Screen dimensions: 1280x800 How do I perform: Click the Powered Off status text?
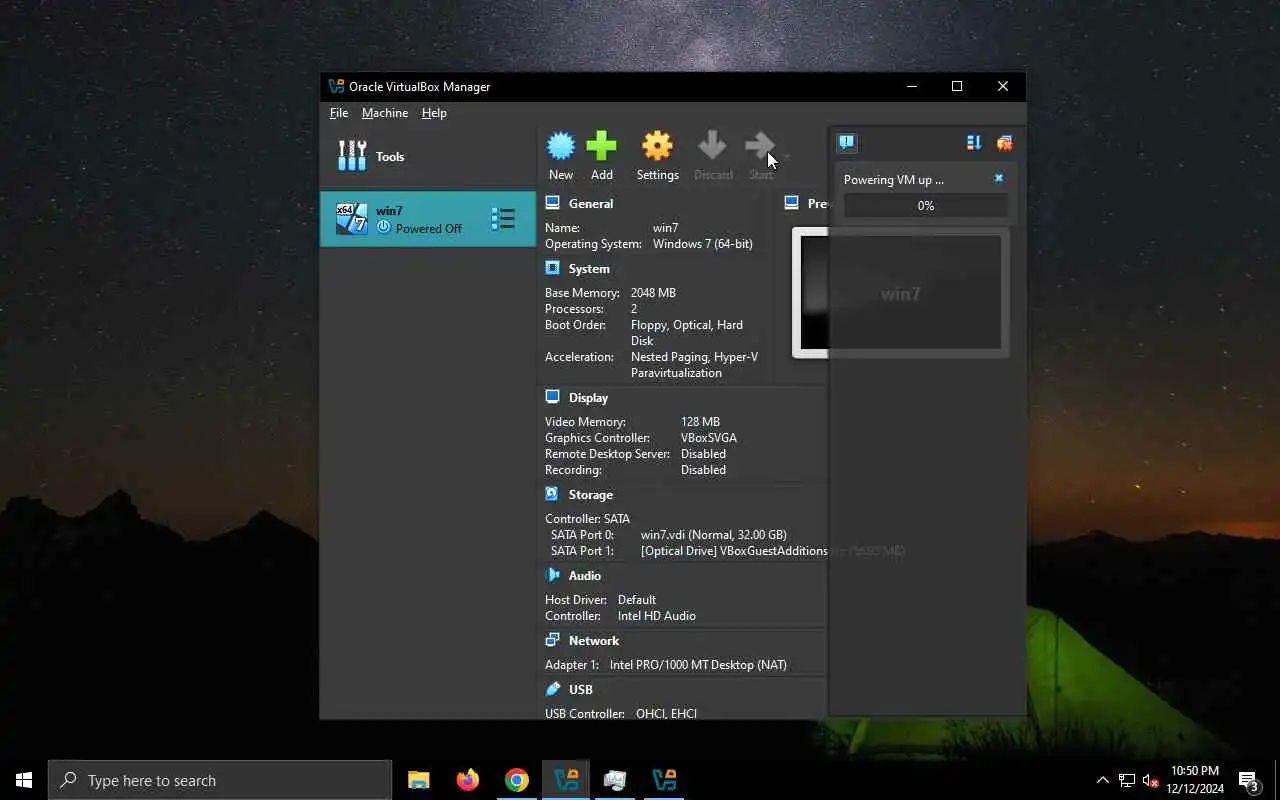pos(429,228)
